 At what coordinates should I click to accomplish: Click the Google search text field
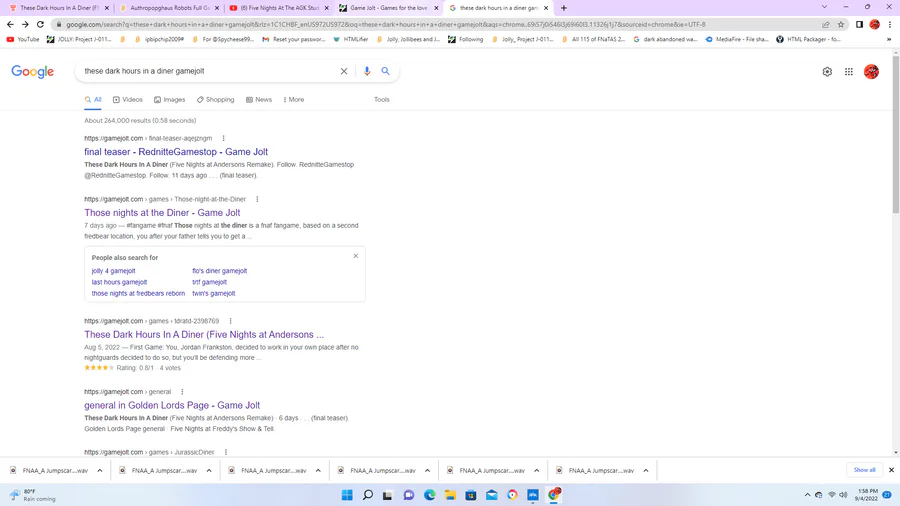point(210,71)
